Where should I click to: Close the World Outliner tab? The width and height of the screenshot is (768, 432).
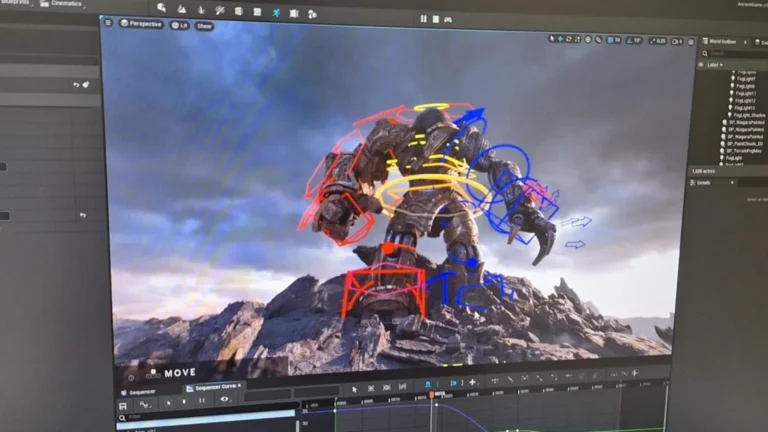click(x=745, y=42)
